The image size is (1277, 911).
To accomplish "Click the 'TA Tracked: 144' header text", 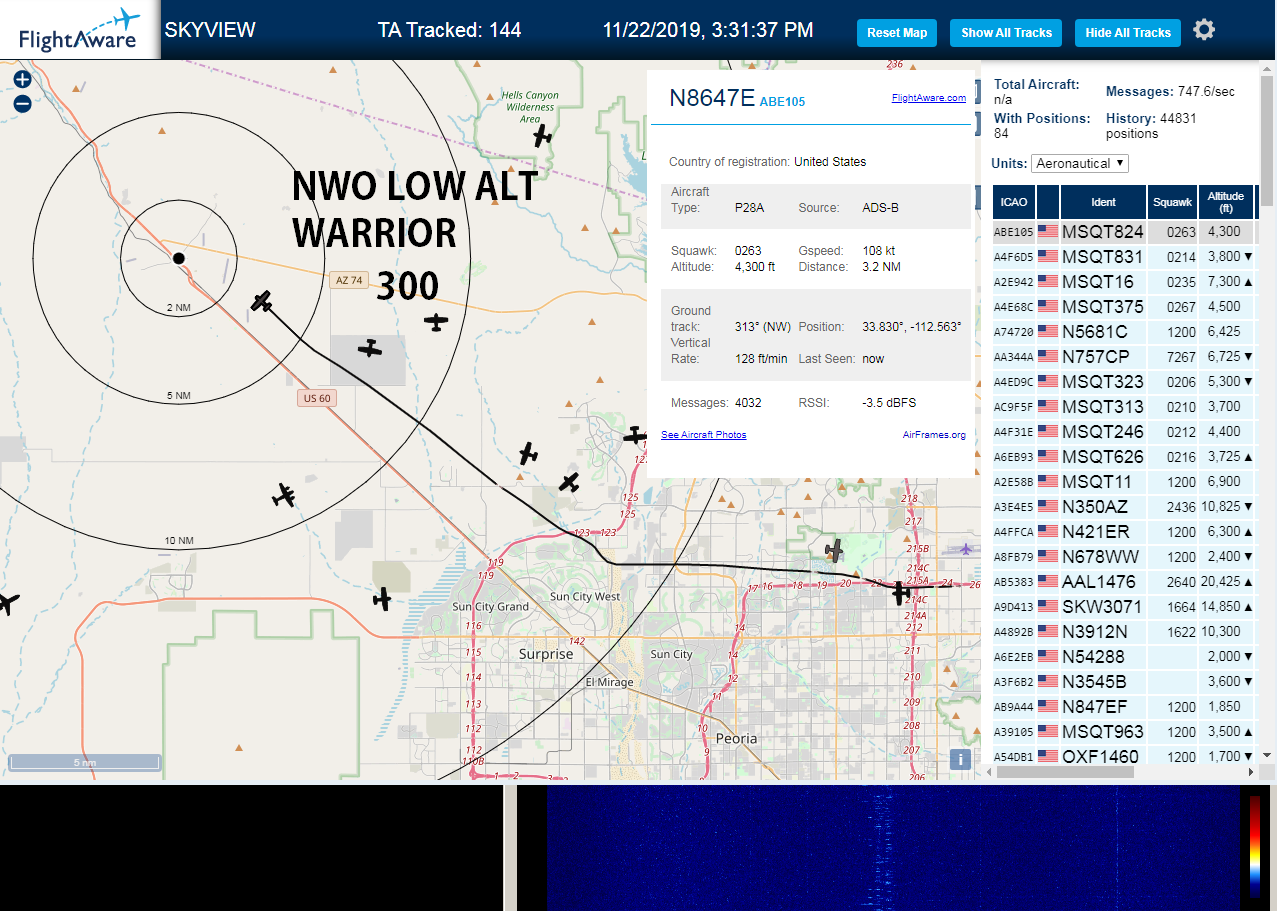I will (x=449, y=30).
